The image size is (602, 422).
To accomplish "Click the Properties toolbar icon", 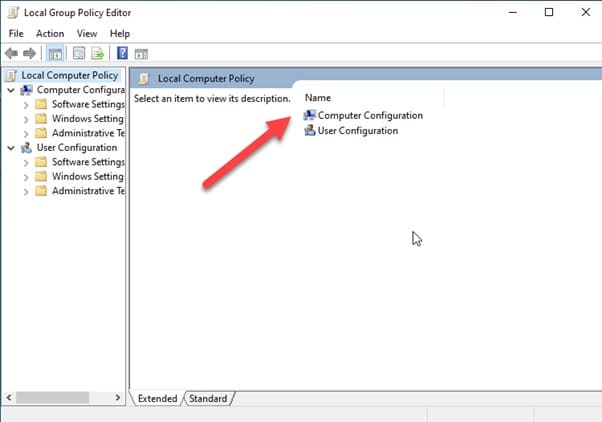I will [79, 53].
